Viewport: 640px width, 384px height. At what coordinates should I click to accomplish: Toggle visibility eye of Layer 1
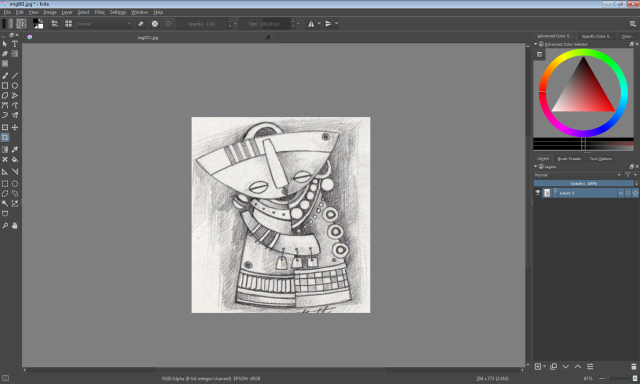click(538, 193)
